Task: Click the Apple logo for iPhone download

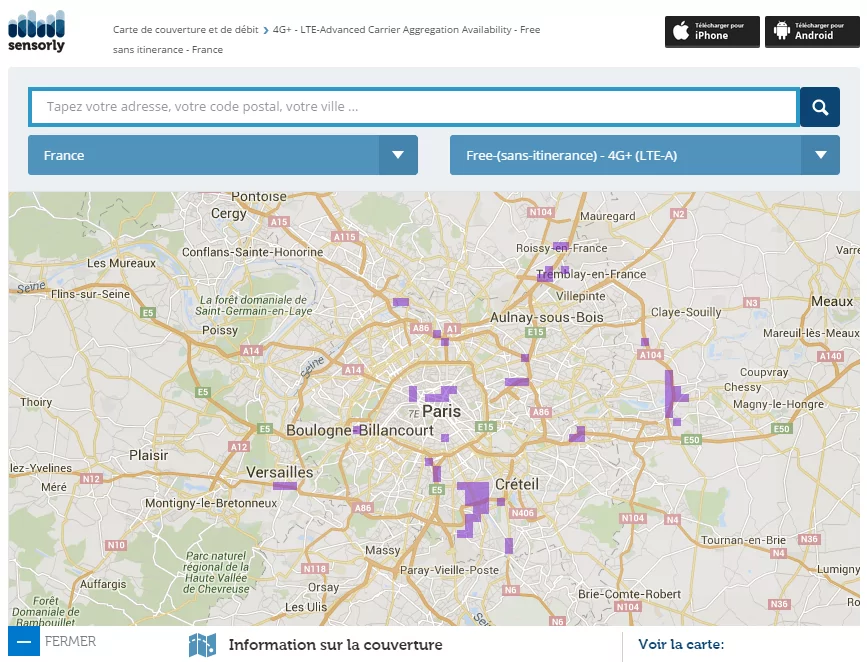Action: pyautogui.click(x=681, y=31)
